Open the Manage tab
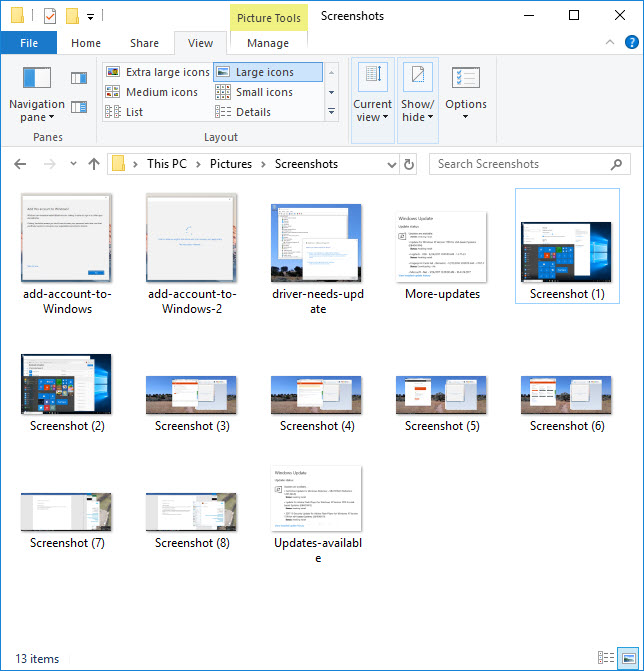Viewport: 644px width, 671px height. point(268,43)
